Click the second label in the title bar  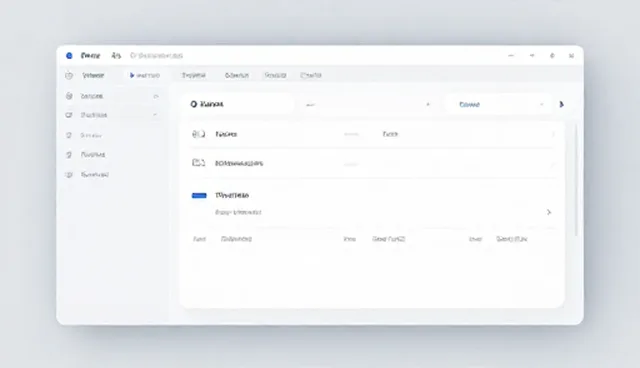116,55
